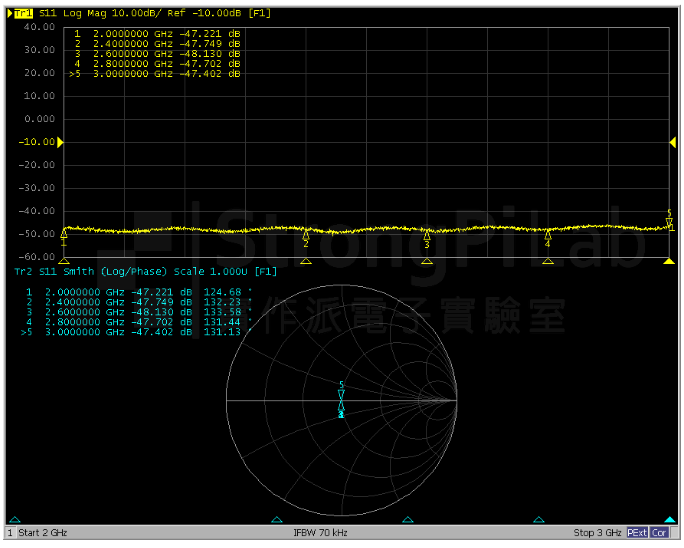Click filled yellow x-axis triangle for marker 5
684x548 pixels.
(669, 261)
